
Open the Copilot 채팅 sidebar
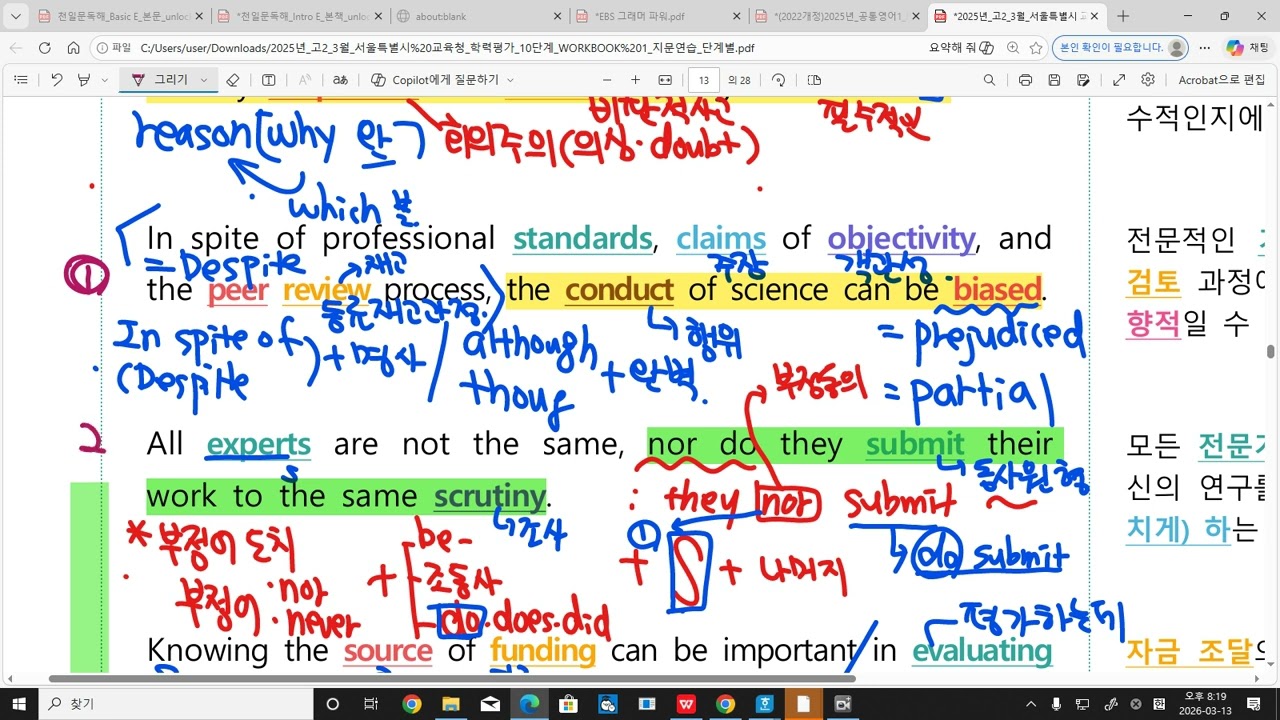[1247, 48]
